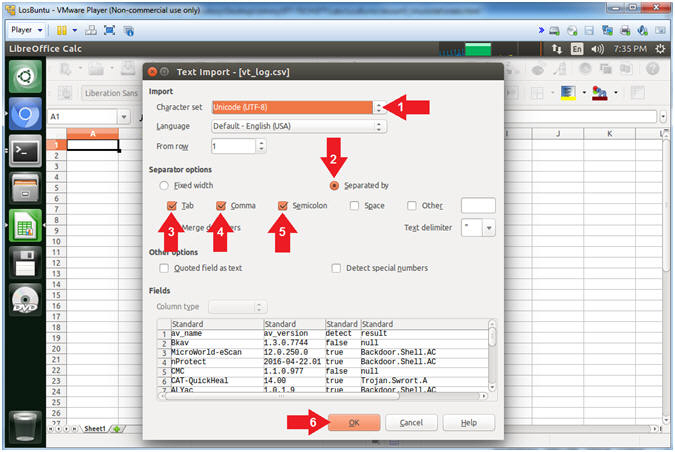
Task: Click VMware send Ctrl+Alt+Del icon
Action: 90,30
